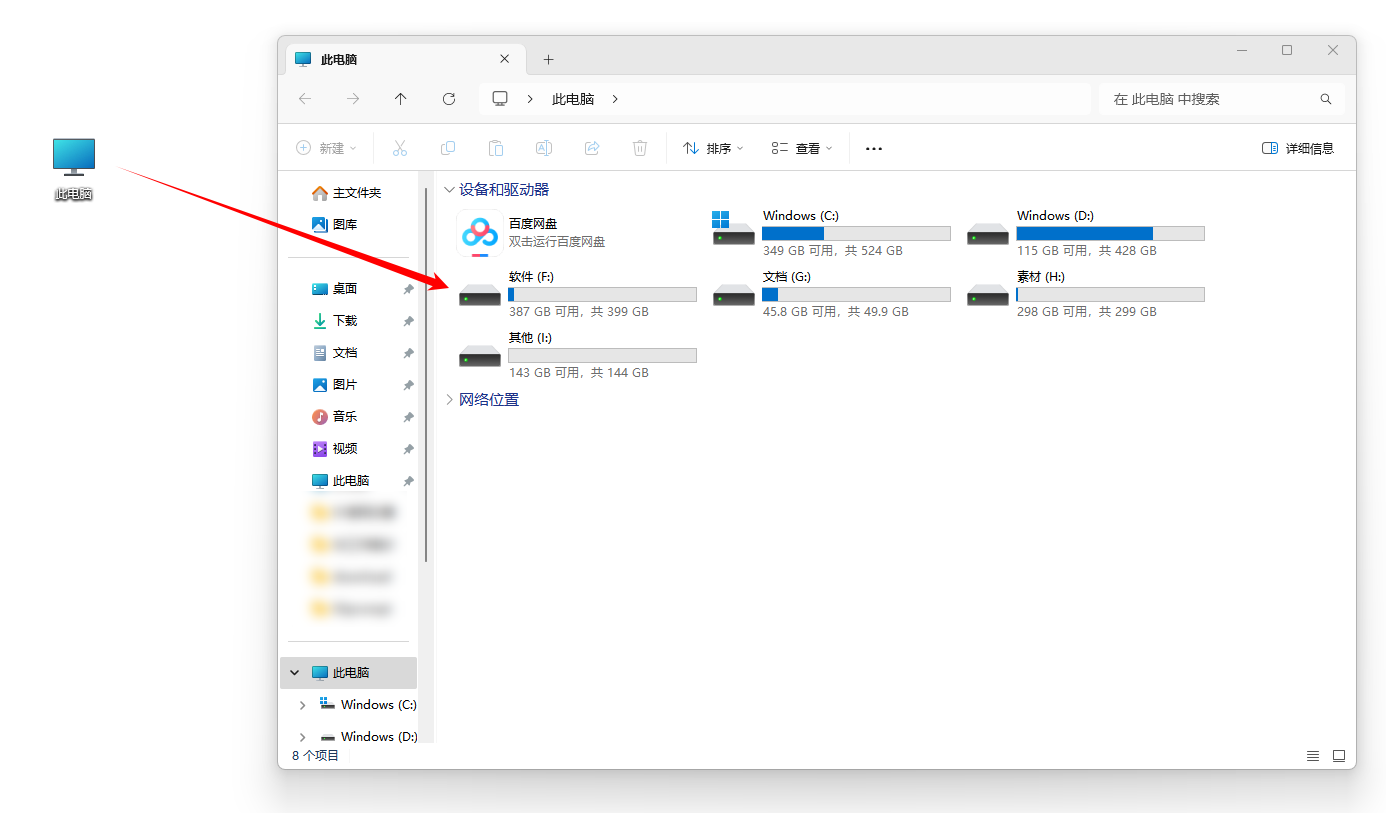
Task: Switch to large thumbnails view icon
Action: (1339, 756)
